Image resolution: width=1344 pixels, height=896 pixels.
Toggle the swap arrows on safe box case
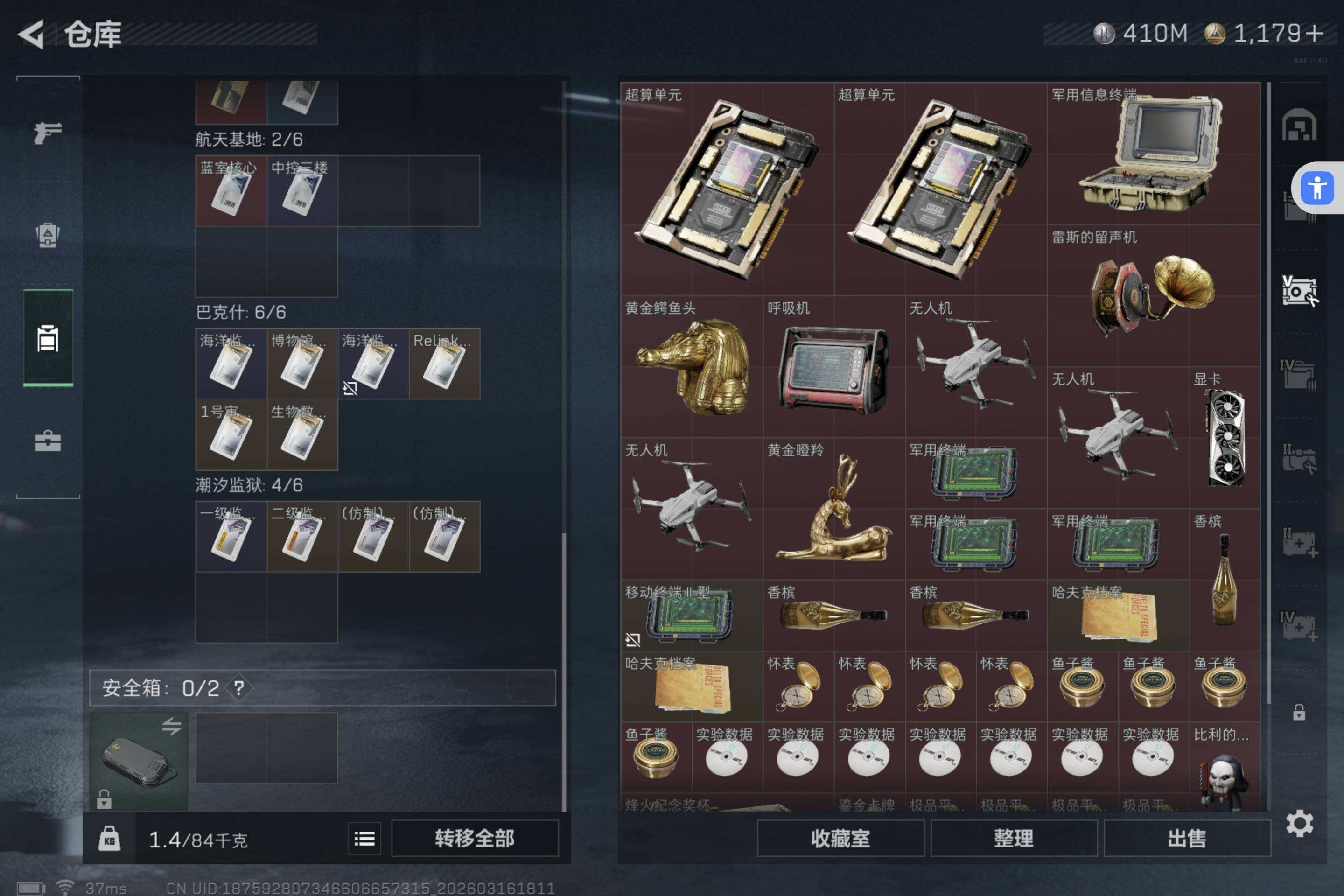click(x=171, y=726)
